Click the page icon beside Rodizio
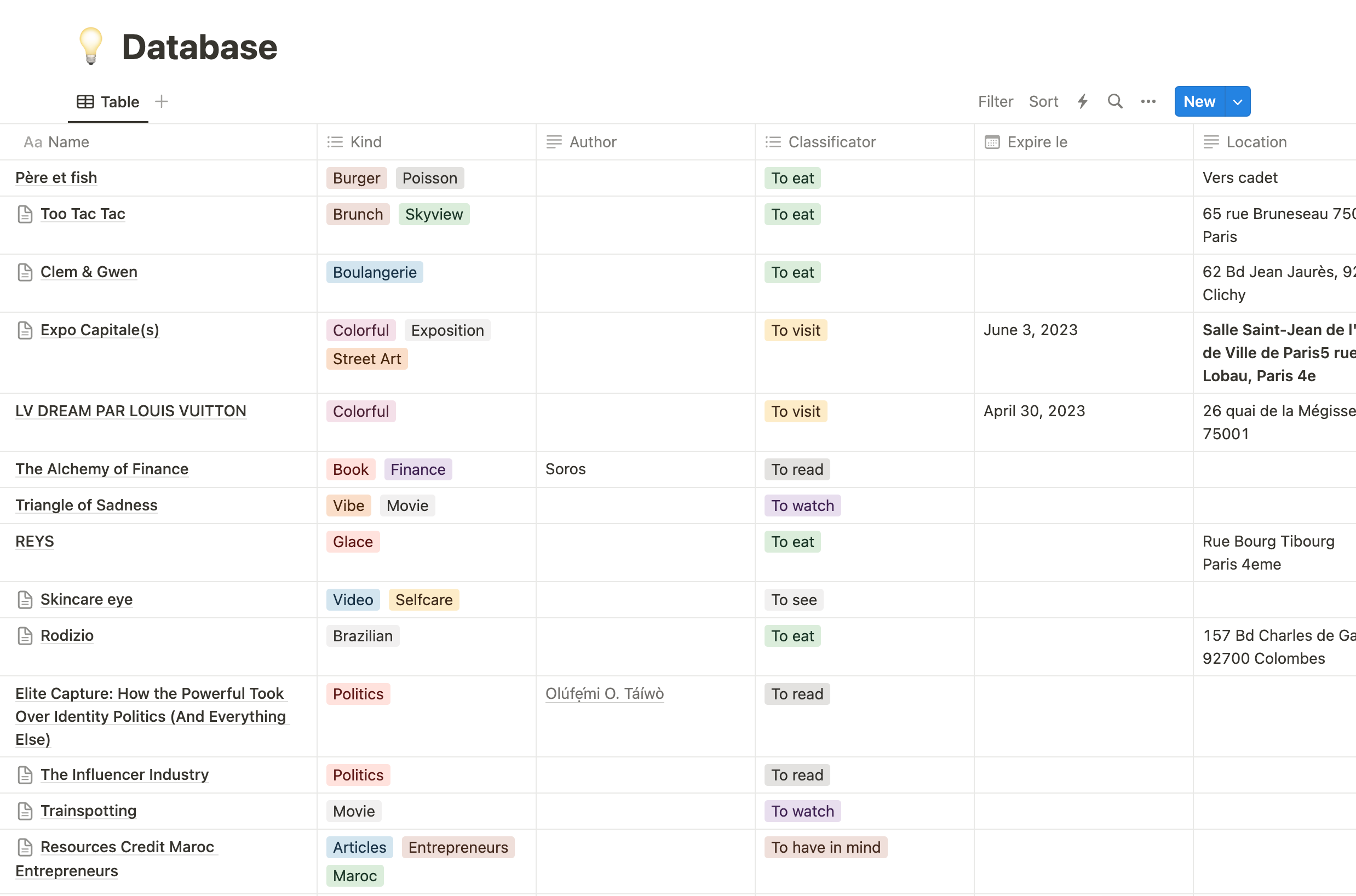Screen dimensions: 1356x896 (25, 635)
